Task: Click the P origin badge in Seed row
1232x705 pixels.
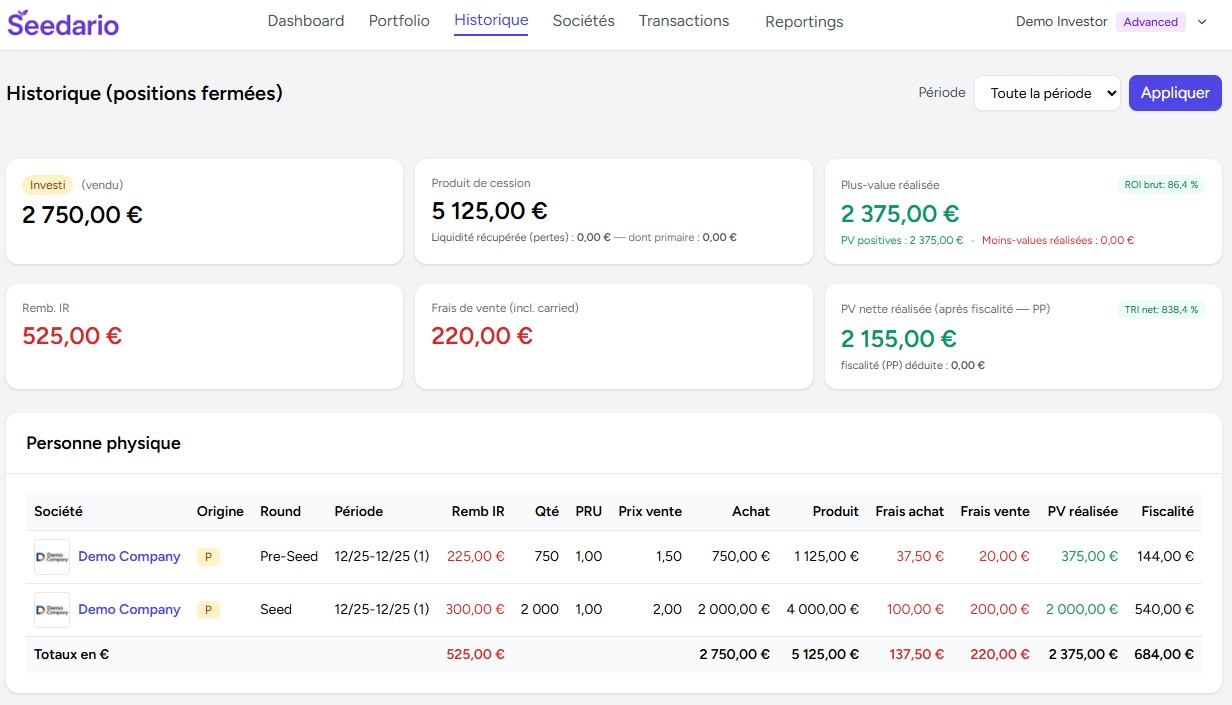Action: (208, 610)
